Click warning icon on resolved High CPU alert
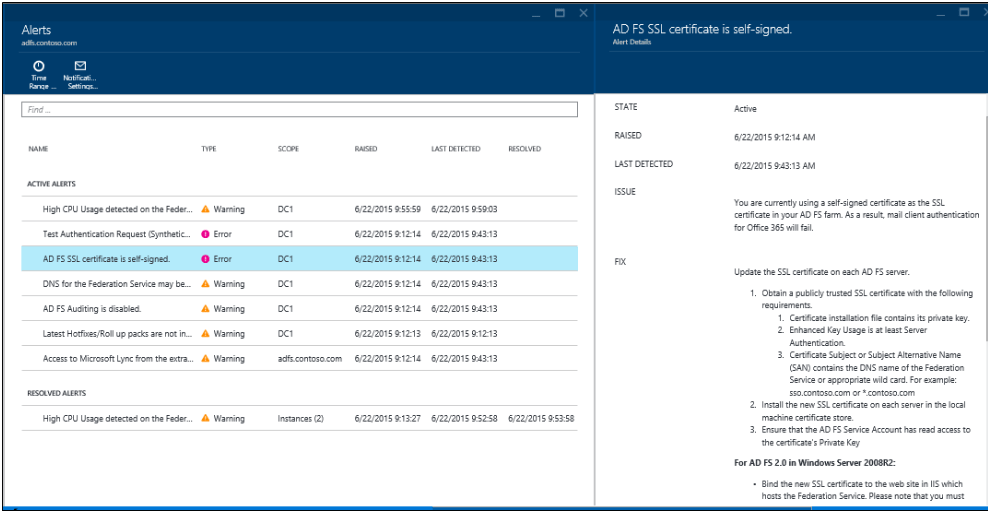 (x=206, y=419)
